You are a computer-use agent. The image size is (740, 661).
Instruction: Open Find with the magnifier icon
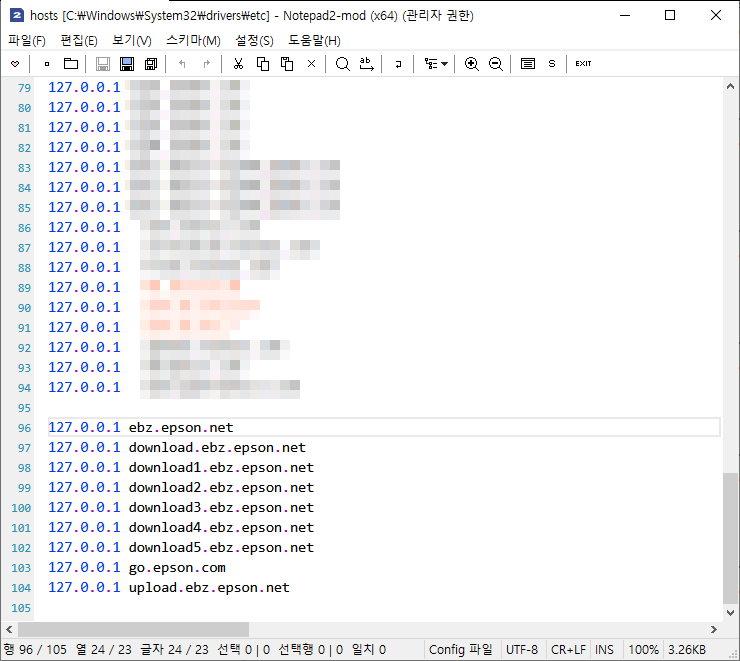pos(343,64)
